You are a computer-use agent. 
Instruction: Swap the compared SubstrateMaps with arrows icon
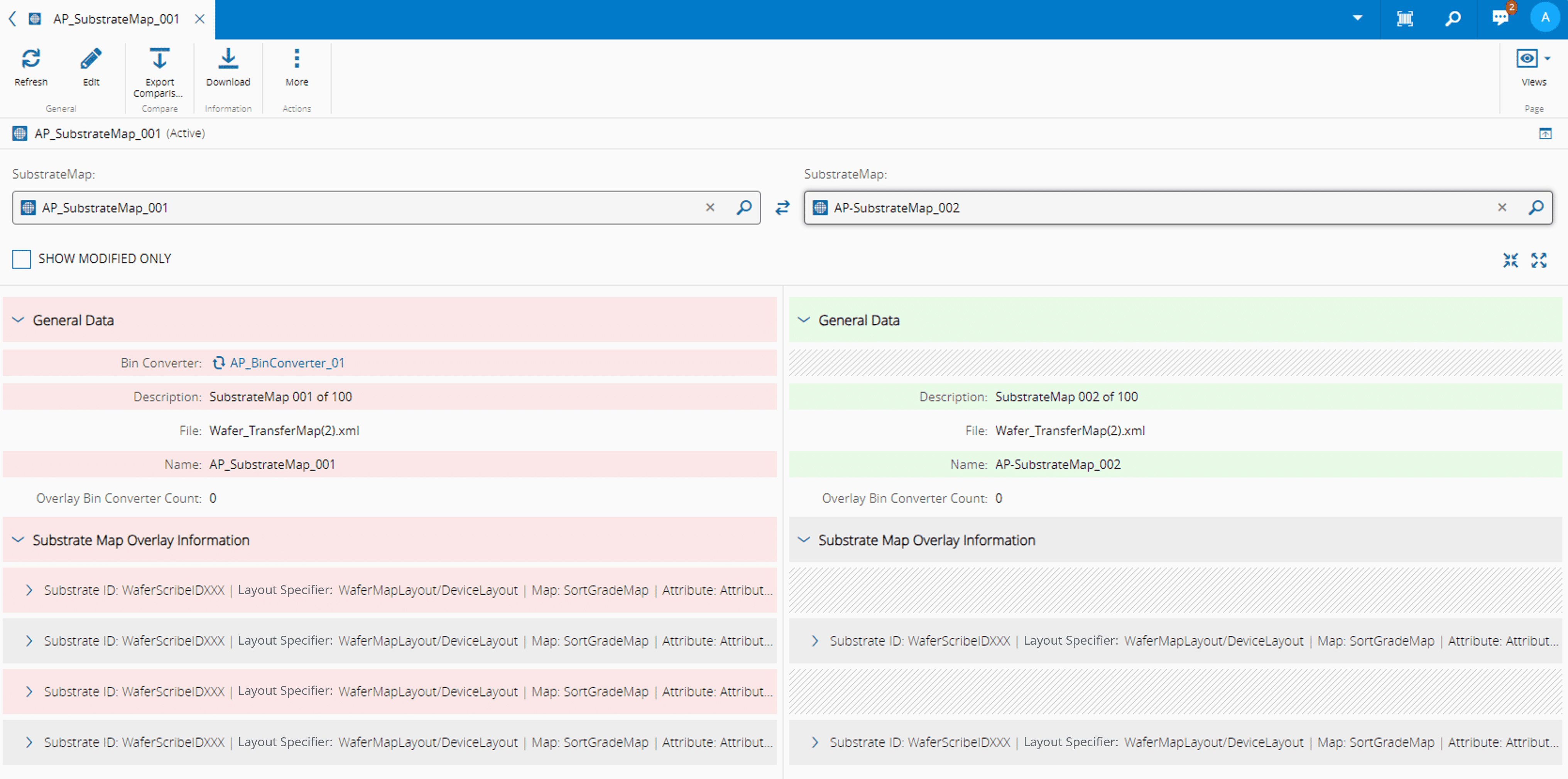coord(782,208)
